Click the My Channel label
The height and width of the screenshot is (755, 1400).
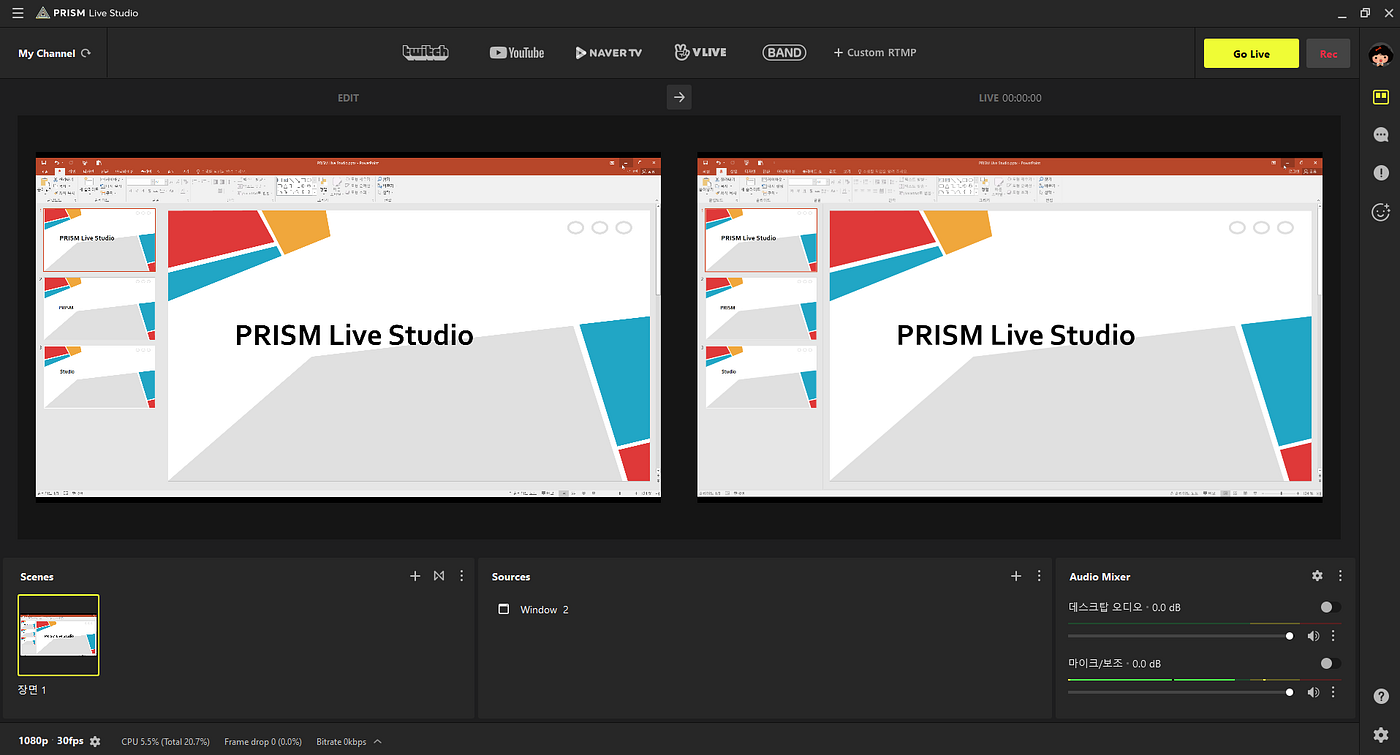46,53
